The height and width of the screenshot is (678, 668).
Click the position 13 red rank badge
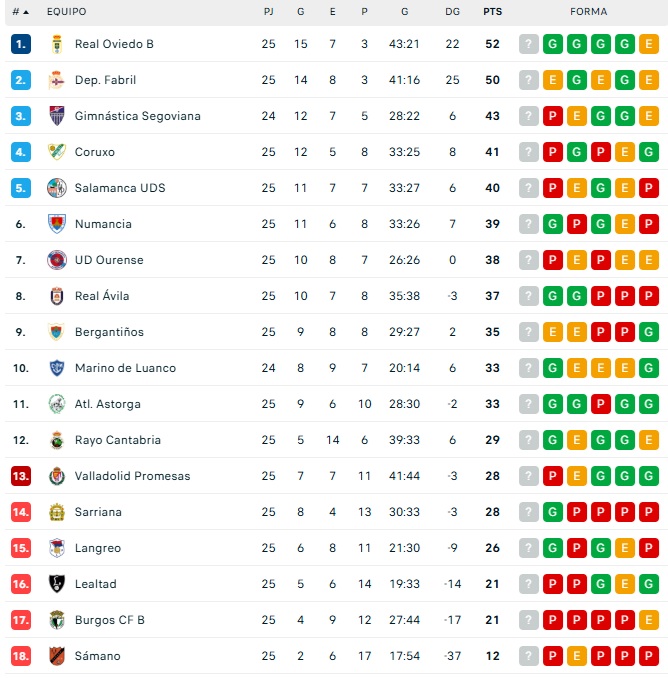pos(21,476)
